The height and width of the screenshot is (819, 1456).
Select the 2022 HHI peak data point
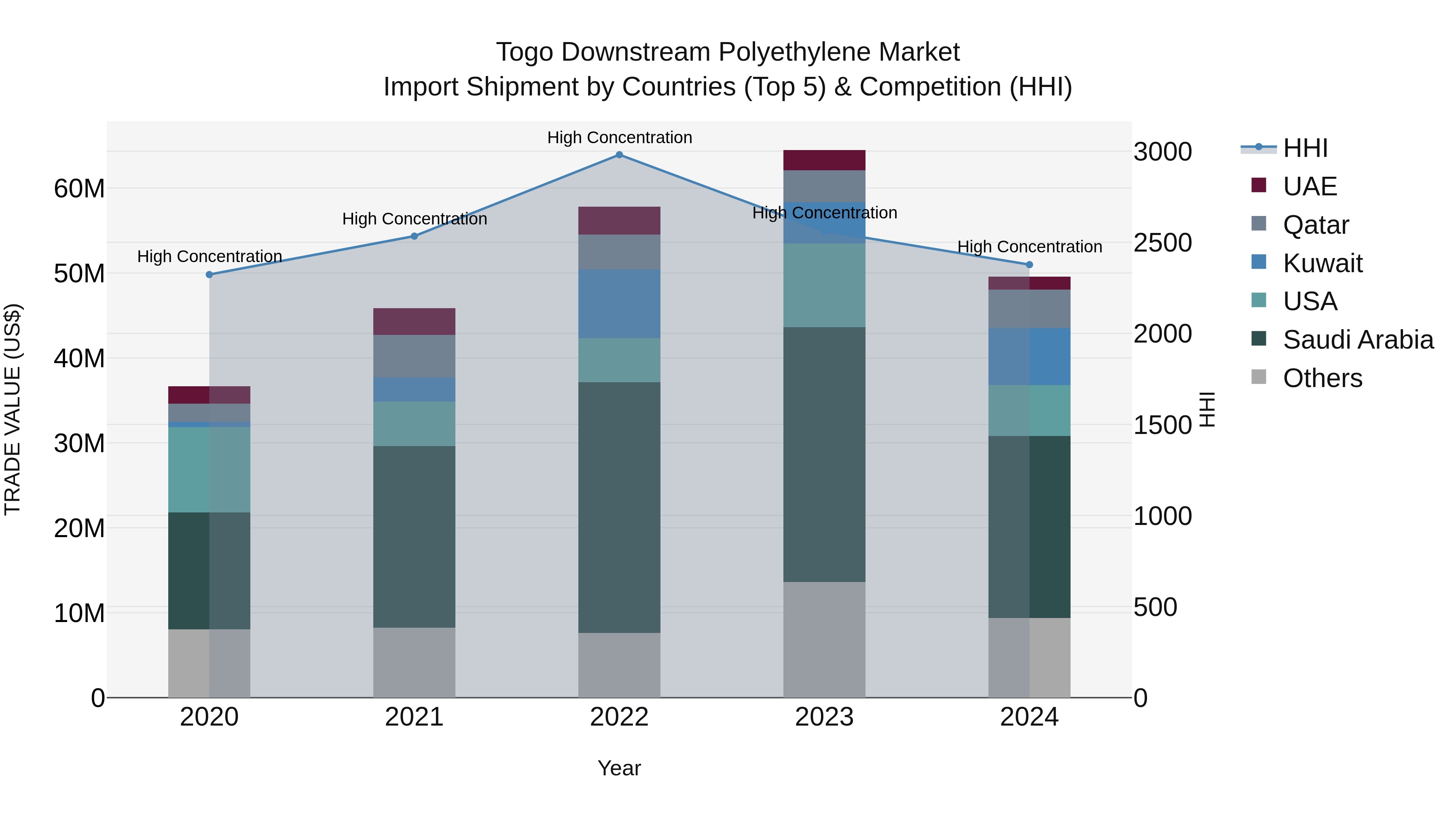click(x=620, y=155)
